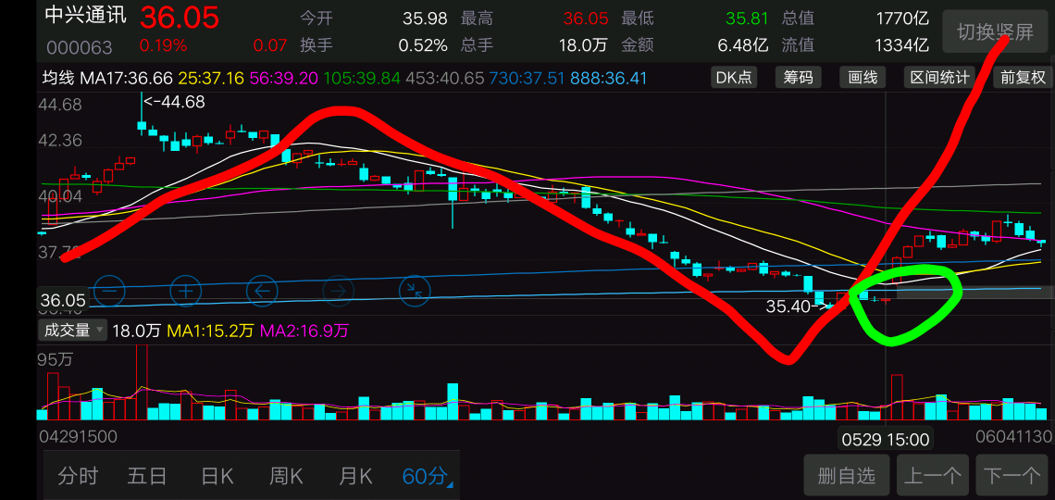Image resolution: width=1055 pixels, height=500 pixels.
Task: Click the 0529 15:00 crosshair time label
Action: click(x=885, y=439)
